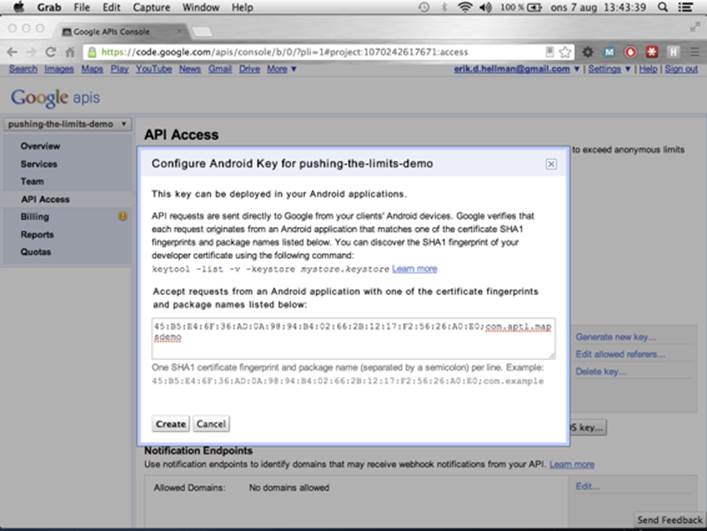The width and height of the screenshot is (707, 531).
Task: Expand the Settings dropdown
Action: 609,69
